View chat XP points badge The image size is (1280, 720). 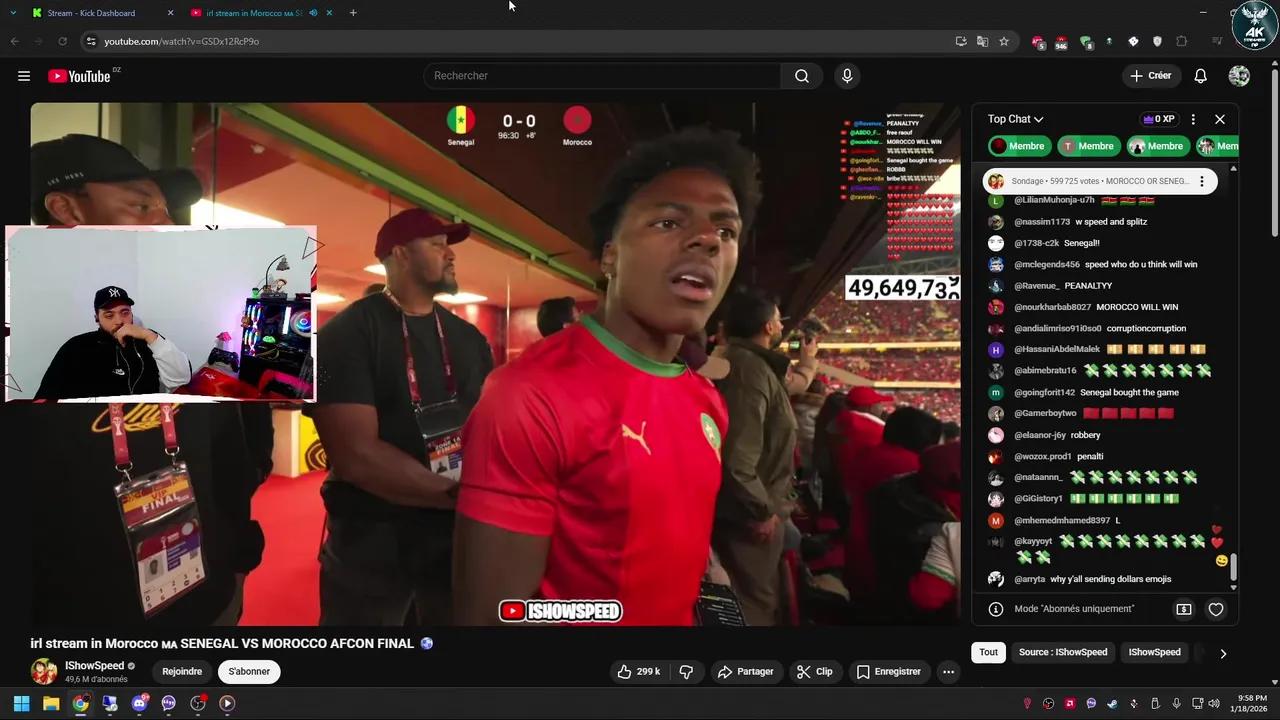point(1158,119)
